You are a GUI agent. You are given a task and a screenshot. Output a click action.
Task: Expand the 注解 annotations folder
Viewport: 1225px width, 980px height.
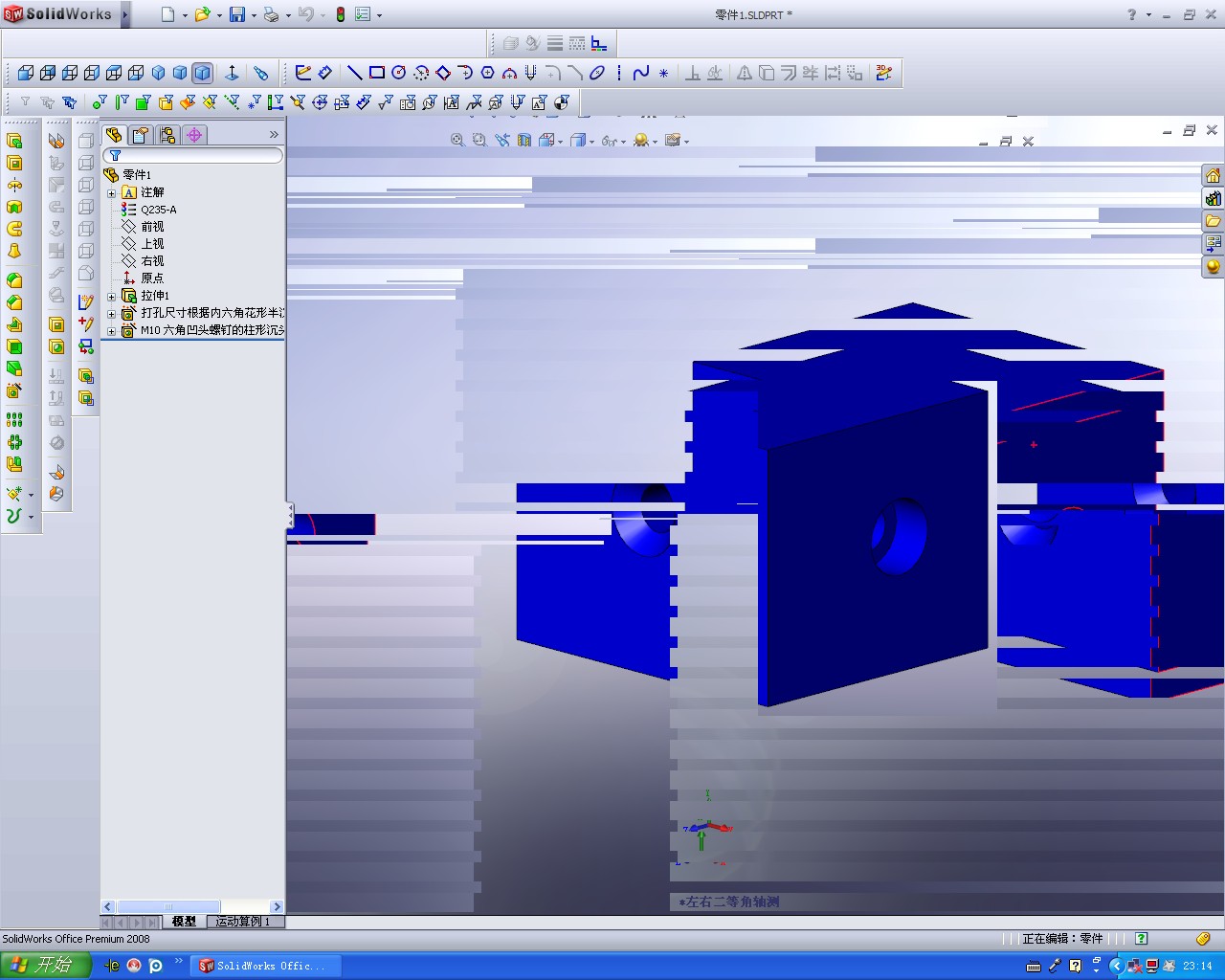(112, 191)
